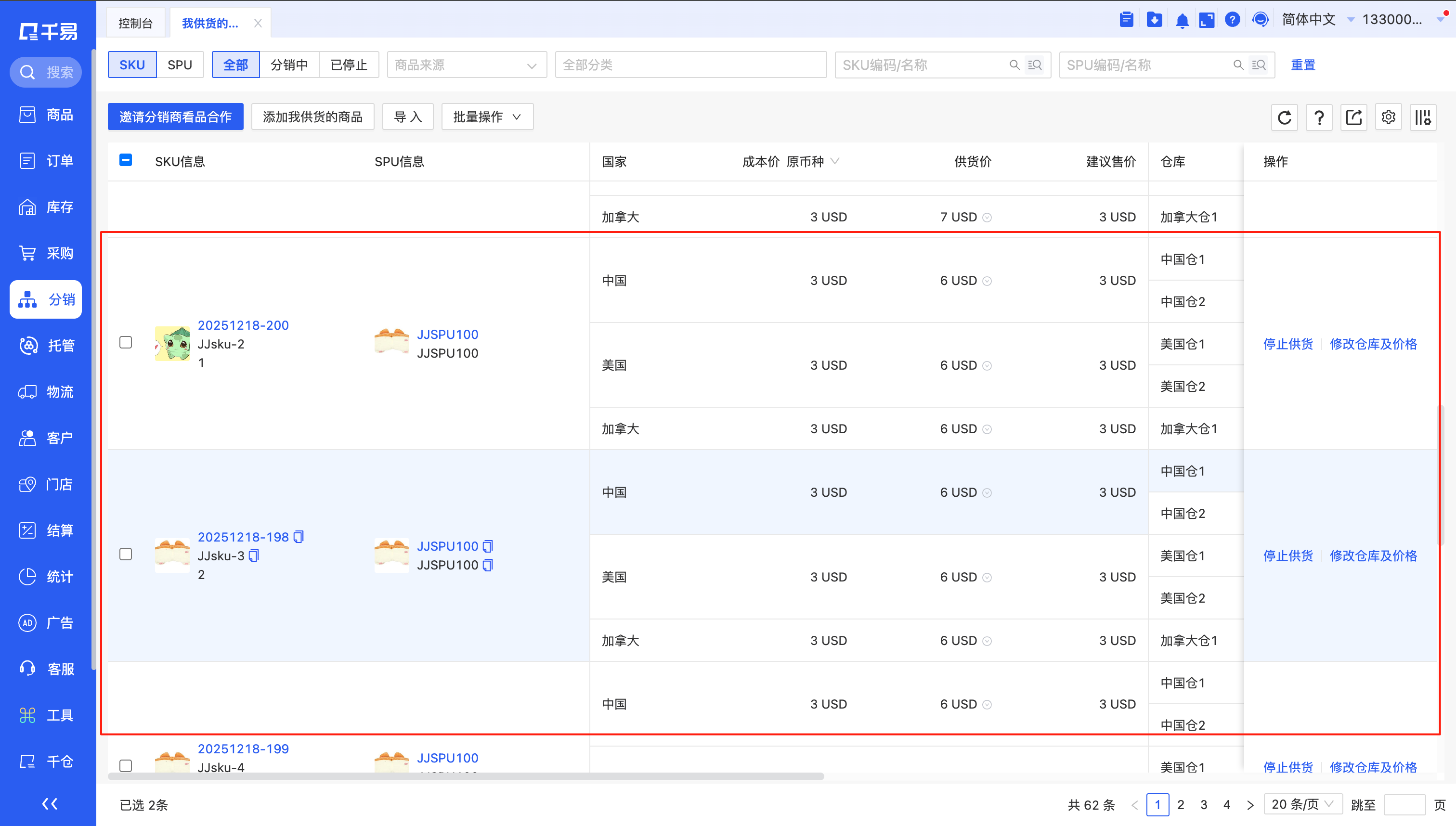Open the 商品来源 dropdown
Viewport: 1456px width, 826px height.
point(467,65)
